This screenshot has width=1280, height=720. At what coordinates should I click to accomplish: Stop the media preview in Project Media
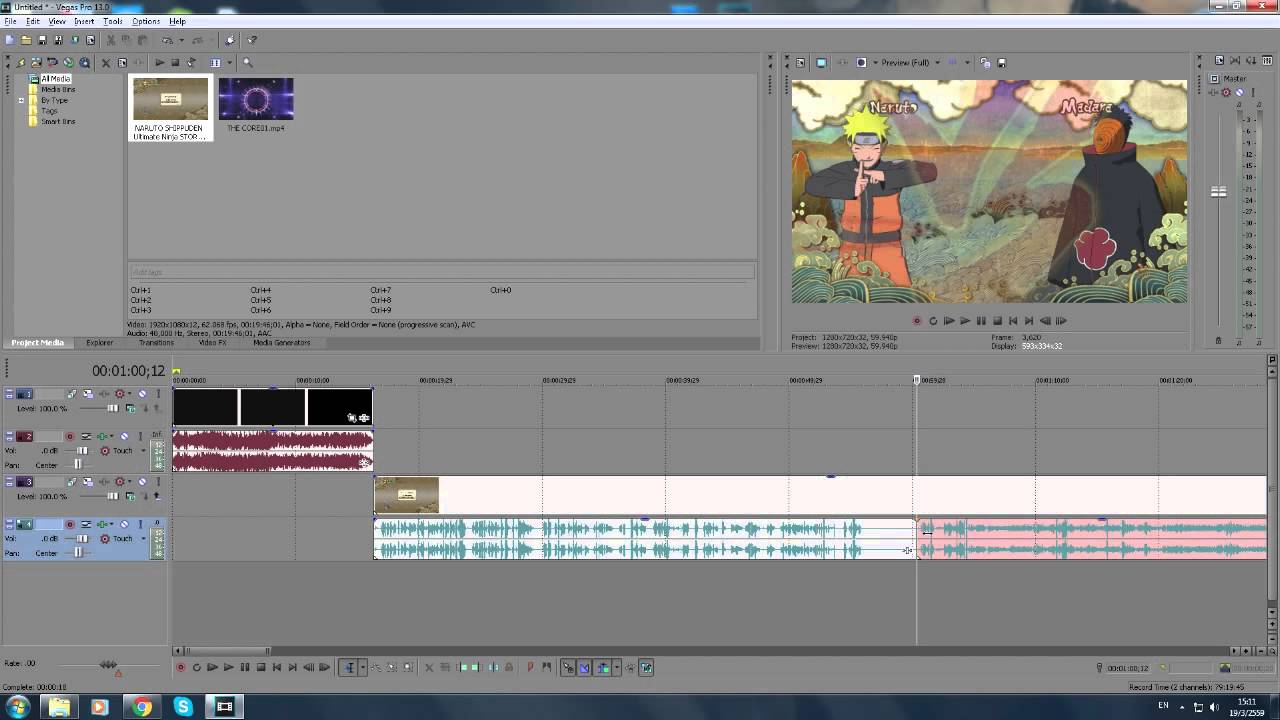175,62
